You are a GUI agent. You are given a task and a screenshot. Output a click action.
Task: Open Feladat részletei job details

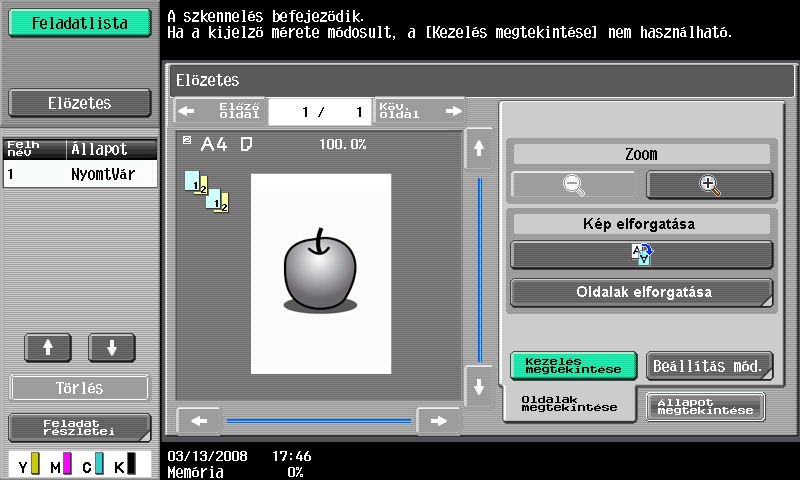click(x=80, y=427)
